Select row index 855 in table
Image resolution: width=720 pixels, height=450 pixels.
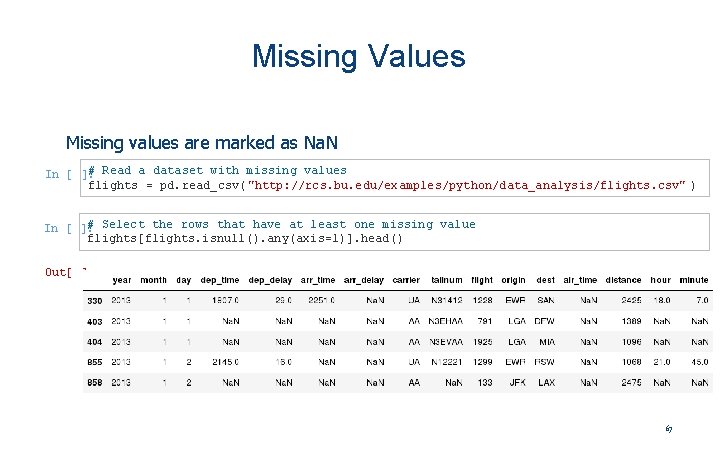click(x=95, y=361)
